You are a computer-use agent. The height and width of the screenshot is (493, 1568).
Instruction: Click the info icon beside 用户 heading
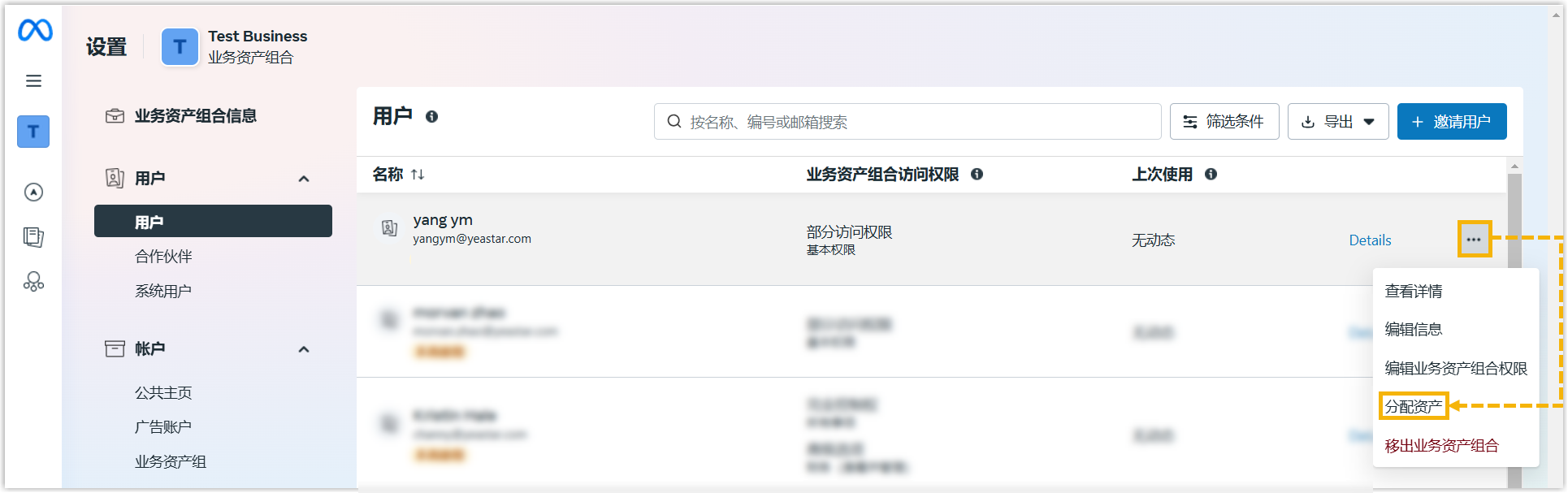point(431,117)
